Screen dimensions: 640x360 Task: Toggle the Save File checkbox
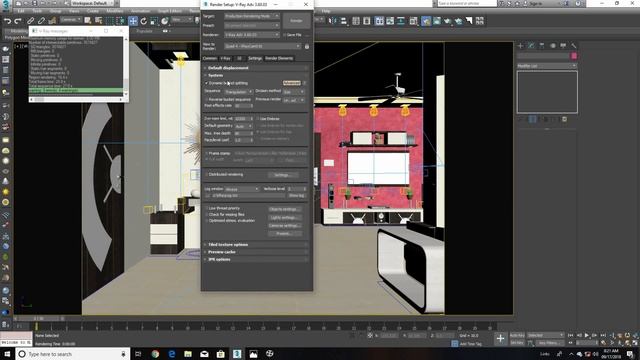[284, 35]
